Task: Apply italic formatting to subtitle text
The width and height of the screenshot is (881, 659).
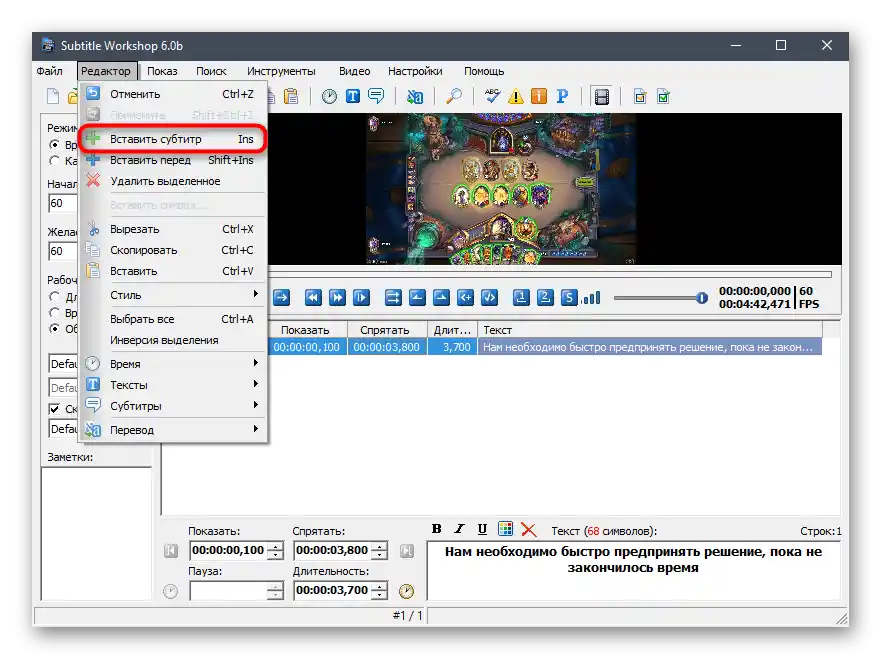Action: (459, 529)
